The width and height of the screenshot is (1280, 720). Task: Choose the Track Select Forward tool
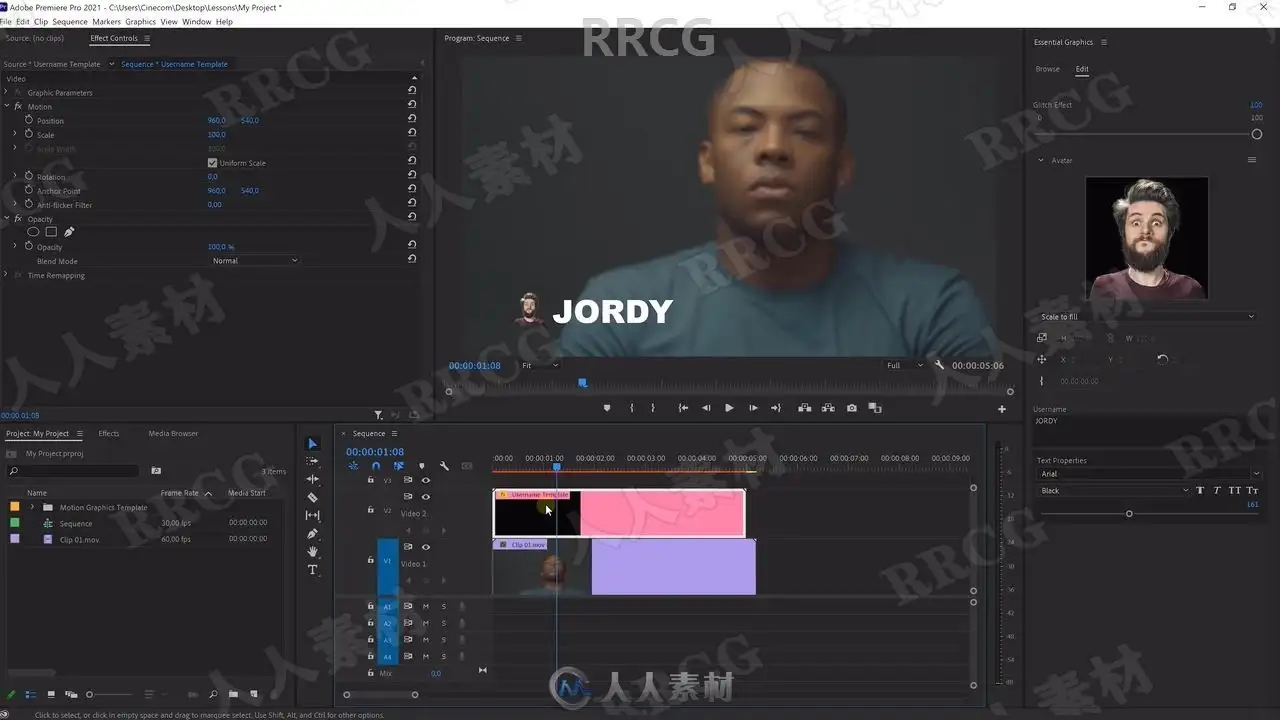312,462
